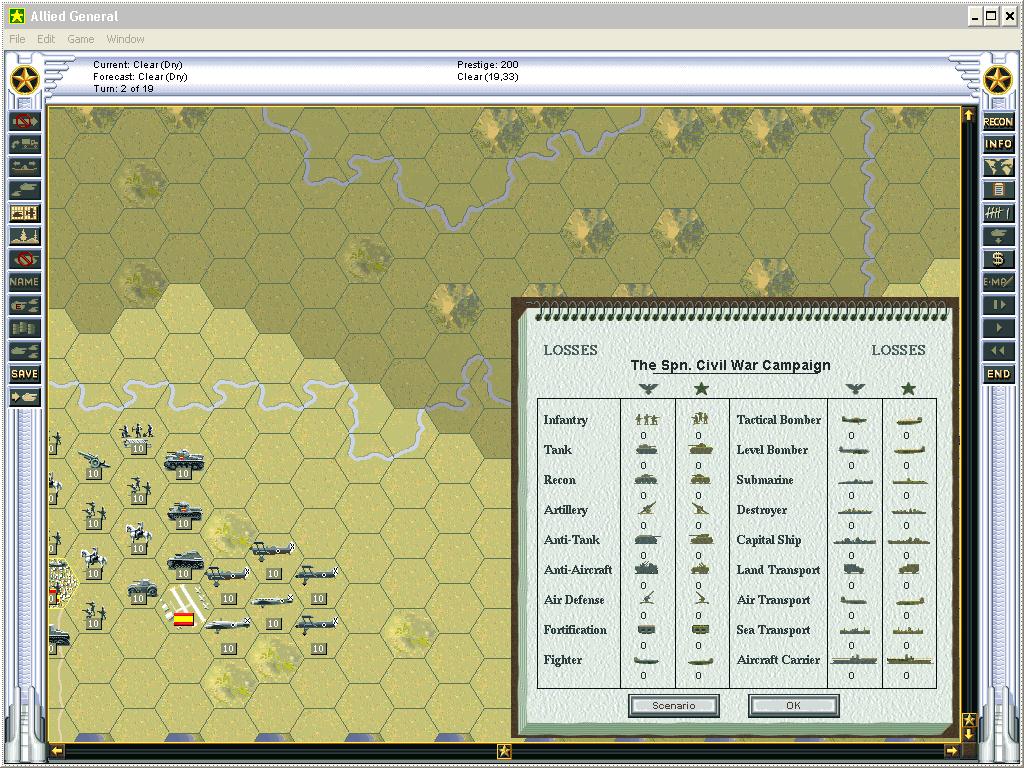Open the unit INFO panel
The image size is (1024, 768).
point(998,145)
